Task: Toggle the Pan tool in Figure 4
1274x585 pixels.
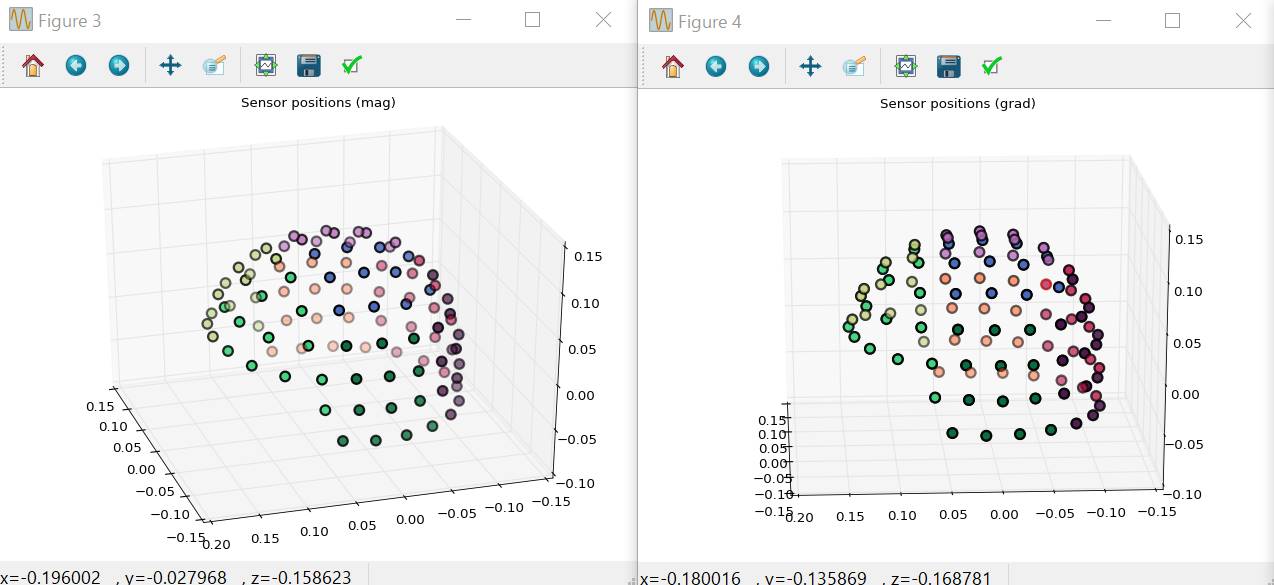Action: pos(810,66)
